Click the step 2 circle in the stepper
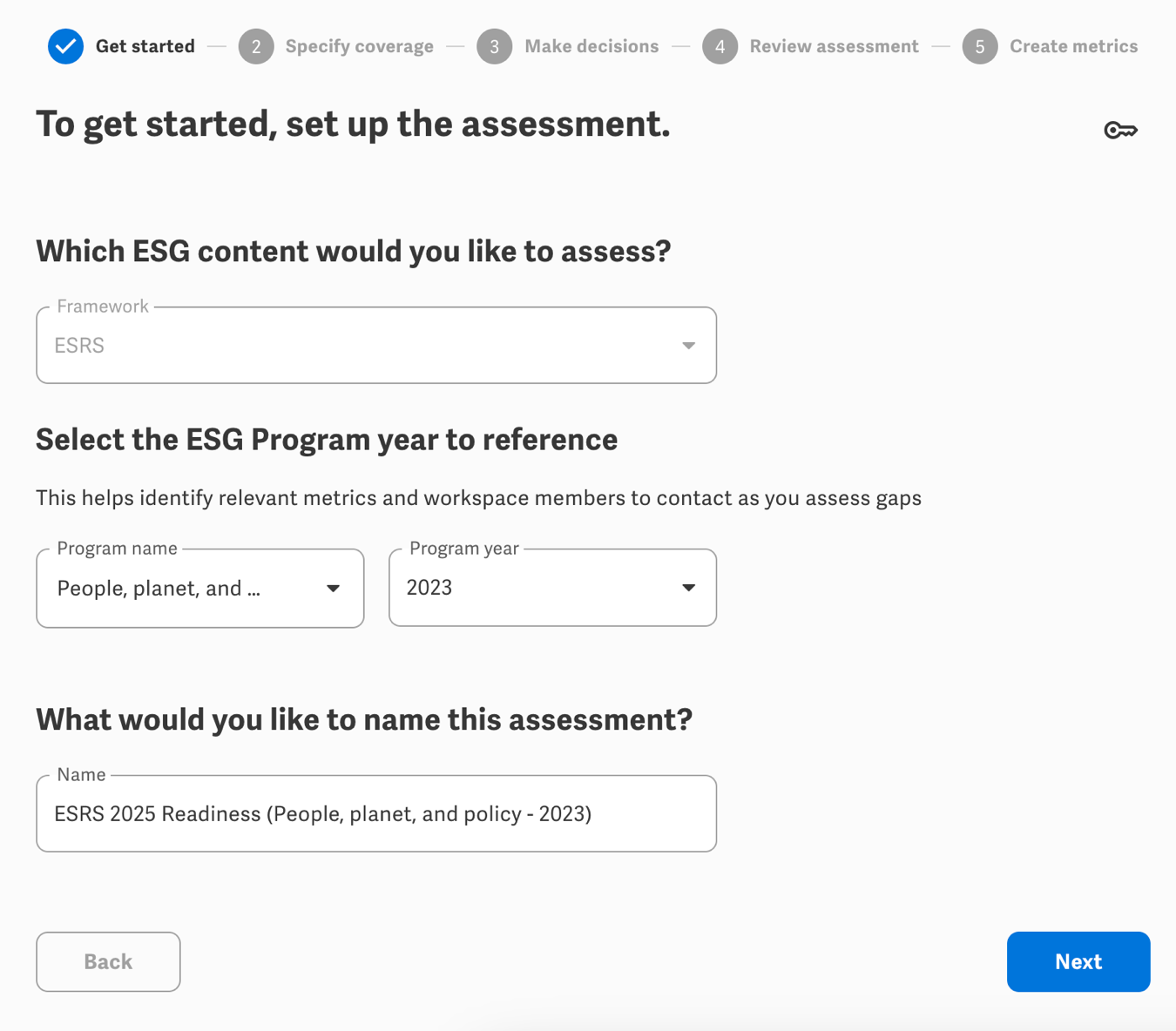 [x=256, y=46]
